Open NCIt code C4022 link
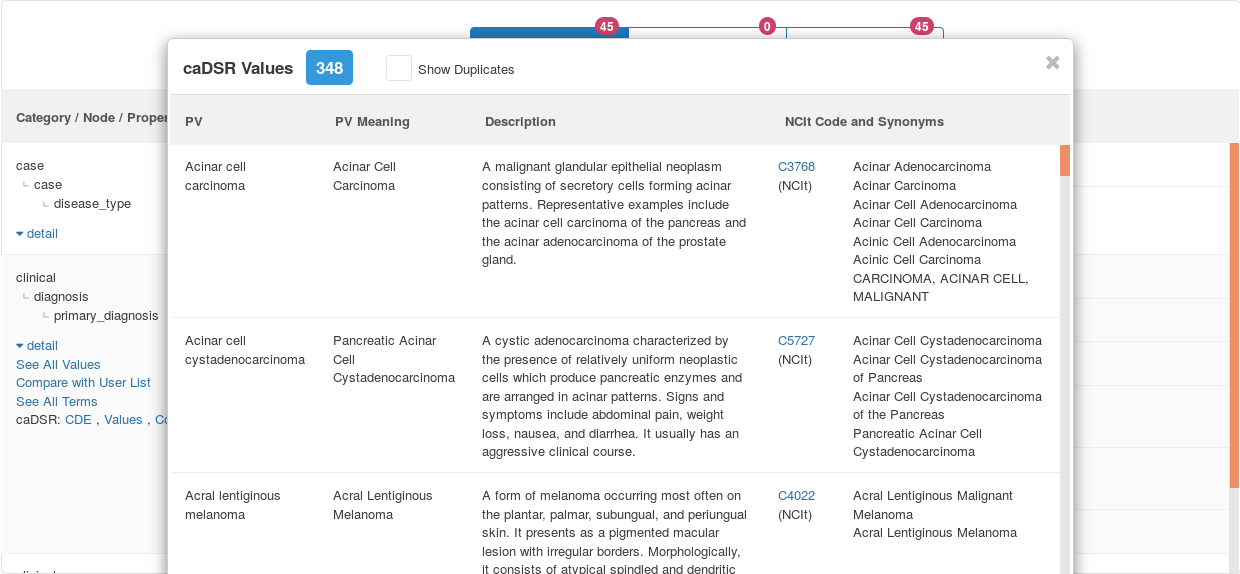 [x=796, y=496]
